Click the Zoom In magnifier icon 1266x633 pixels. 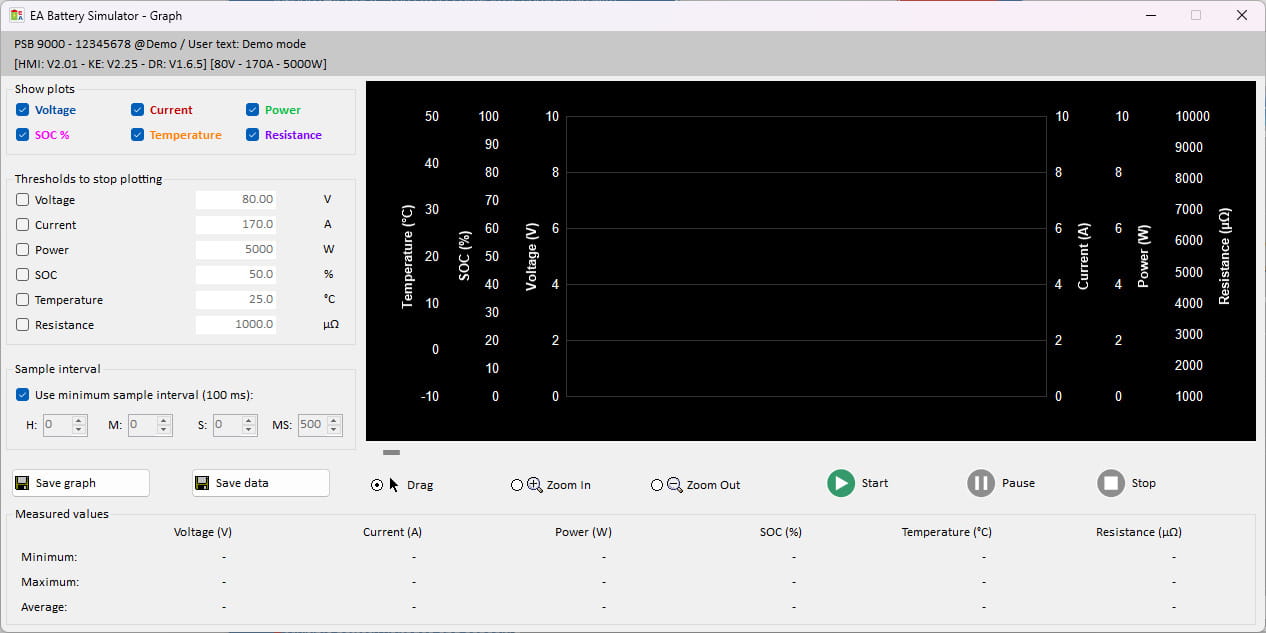click(534, 485)
